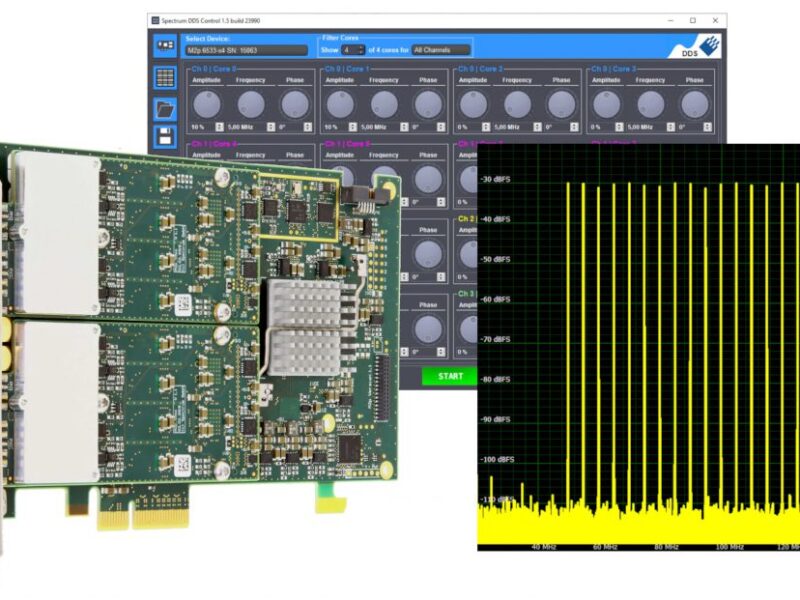Expand the All Channels filter dropdown
800x600 pixels.
click(440, 50)
